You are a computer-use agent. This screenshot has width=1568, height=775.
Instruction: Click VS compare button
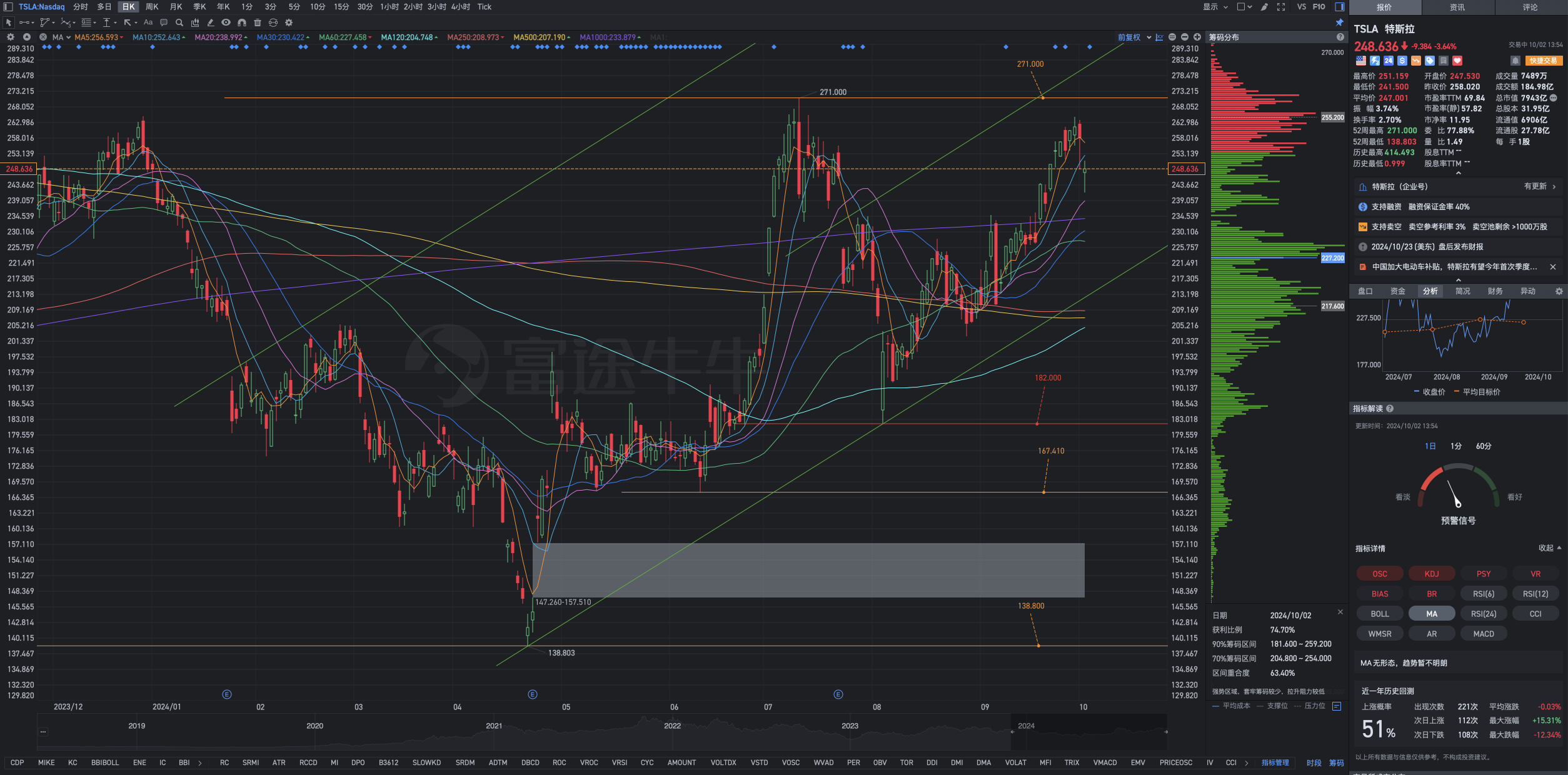coord(1302,7)
